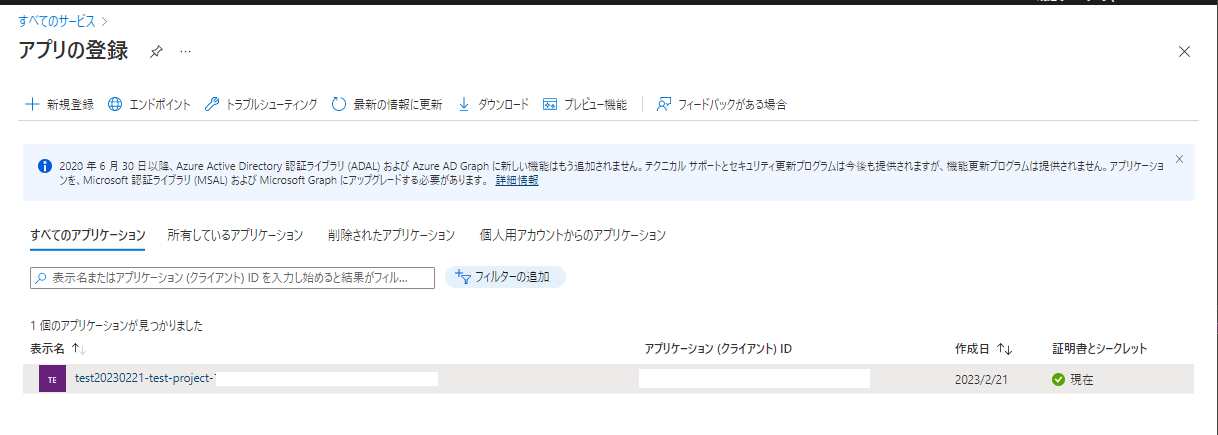Click the フィルターの追加 button
The height and width of the screenshot is (435, 1218).
[x=505, y=277]
